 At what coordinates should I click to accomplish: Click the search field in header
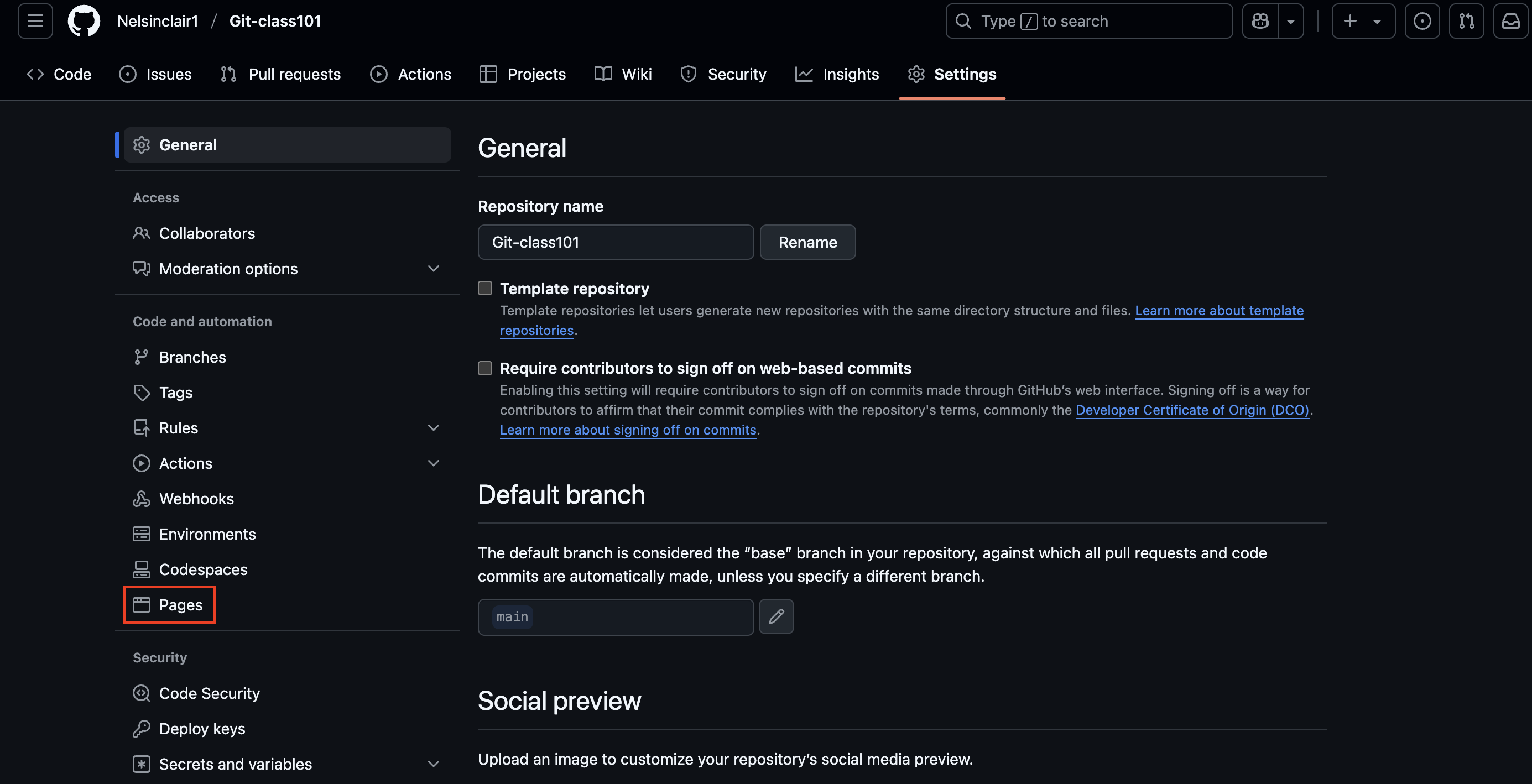[x=1089, y=22]
